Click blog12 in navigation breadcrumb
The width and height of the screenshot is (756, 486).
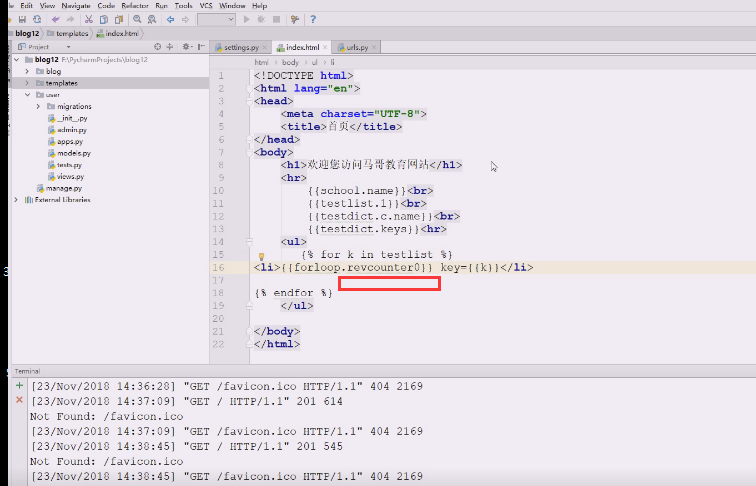tap(27, 33)
